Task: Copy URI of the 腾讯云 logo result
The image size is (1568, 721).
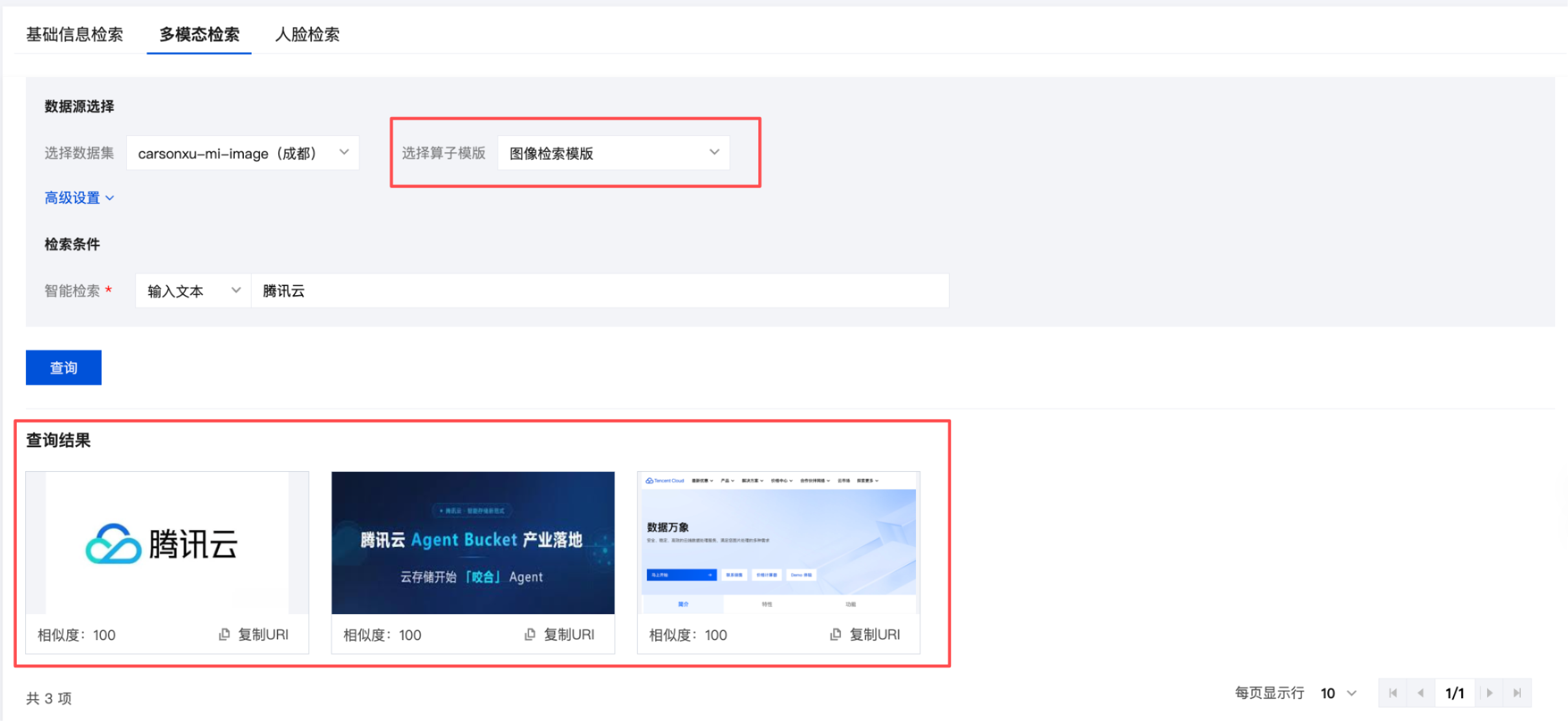Action: (254, 634)
